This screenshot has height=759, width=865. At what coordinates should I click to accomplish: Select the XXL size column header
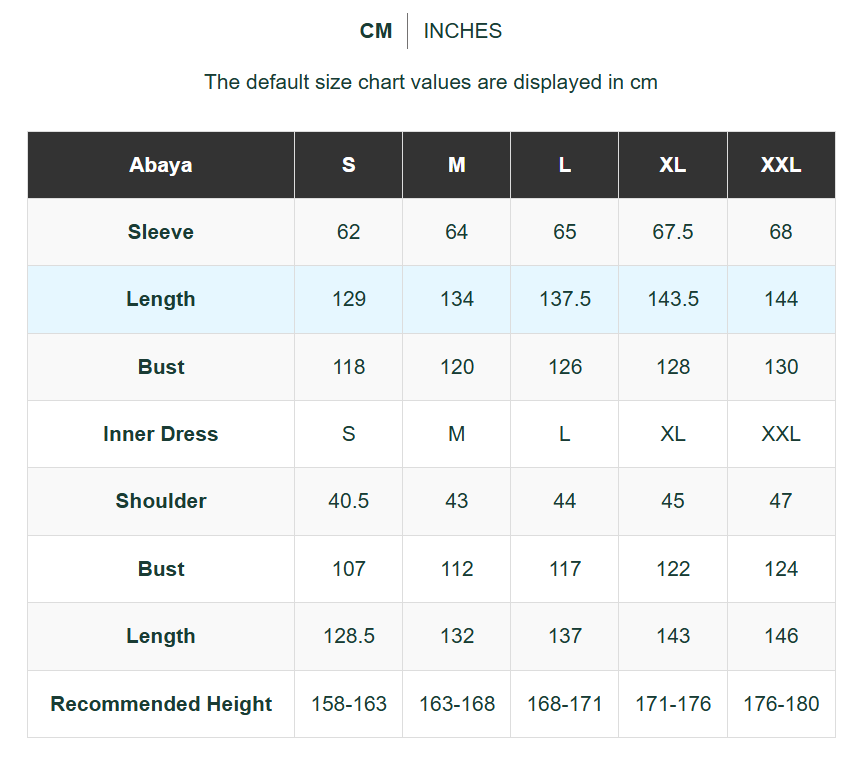(781, 164)
